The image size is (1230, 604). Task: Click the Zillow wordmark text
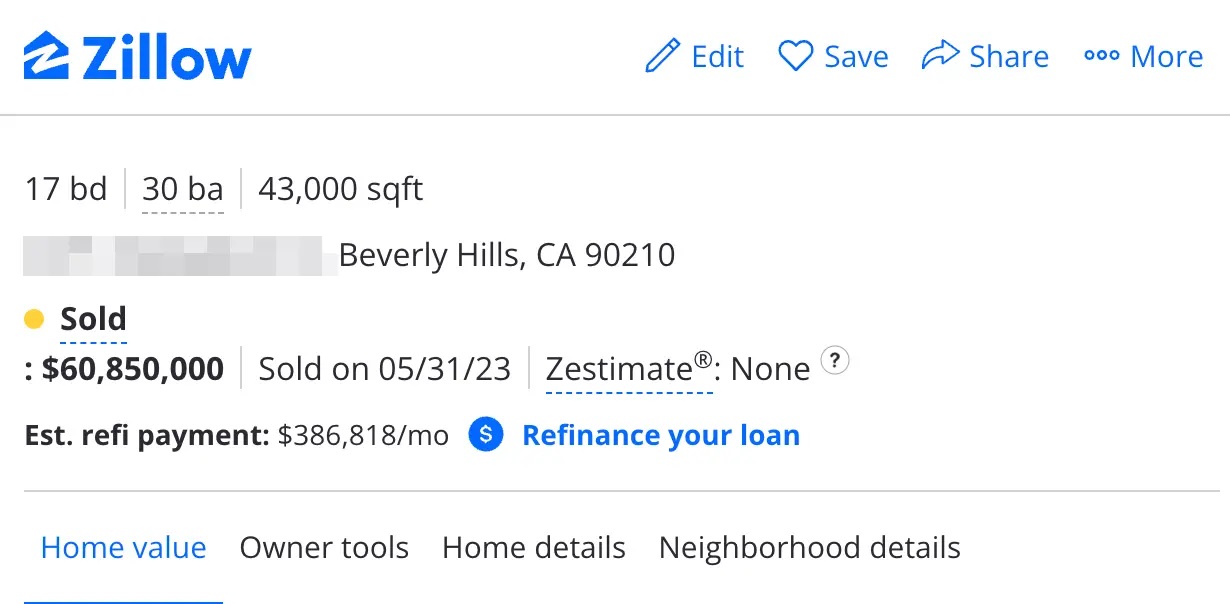click(x=166, y=58)
